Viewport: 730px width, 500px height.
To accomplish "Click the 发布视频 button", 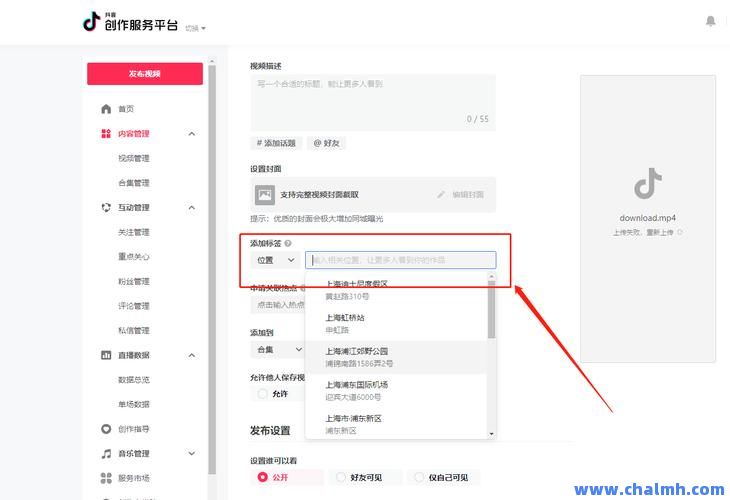I will (145, 74).
